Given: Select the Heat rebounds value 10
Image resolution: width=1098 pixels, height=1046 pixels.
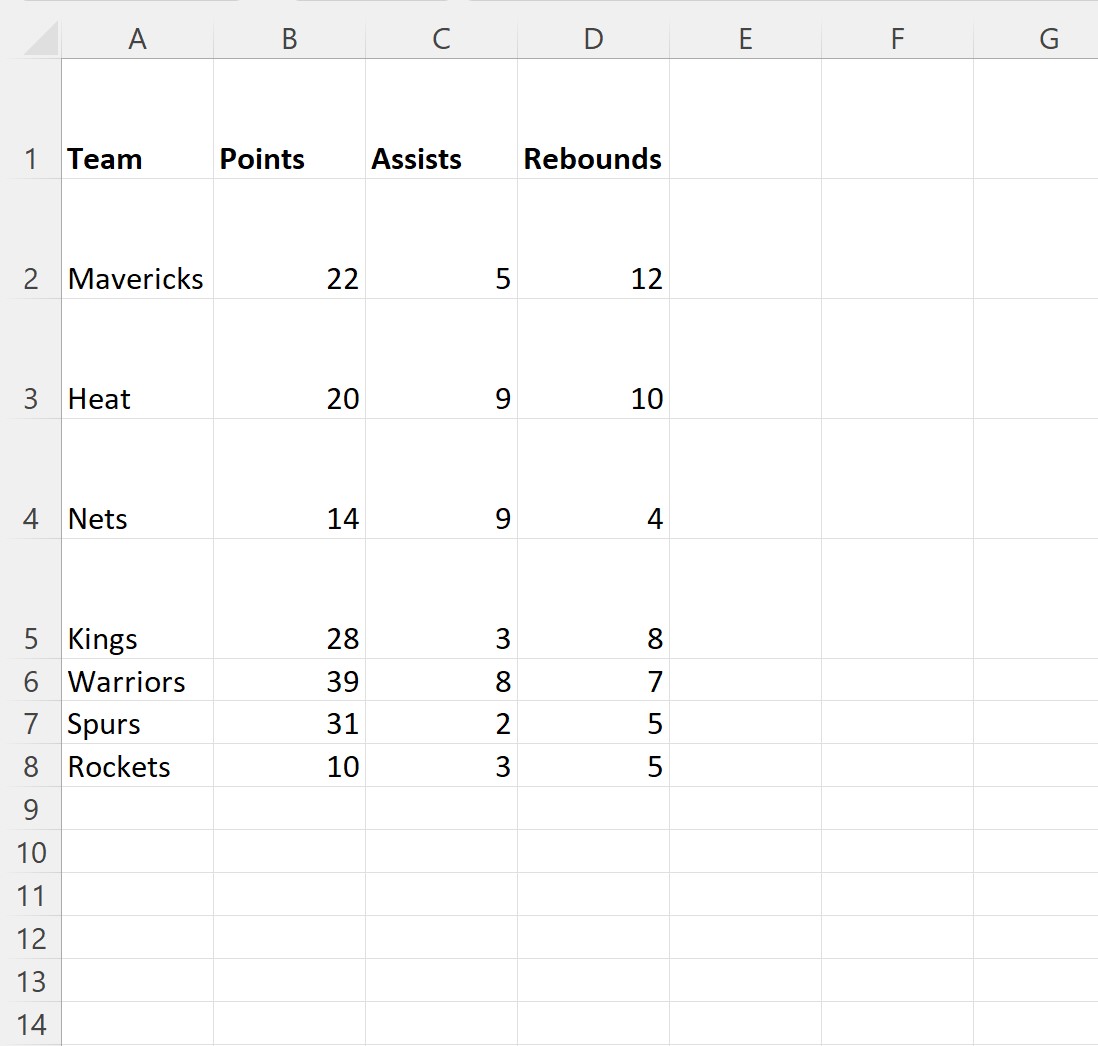Looking at the screenshot, I should point(593,359).
